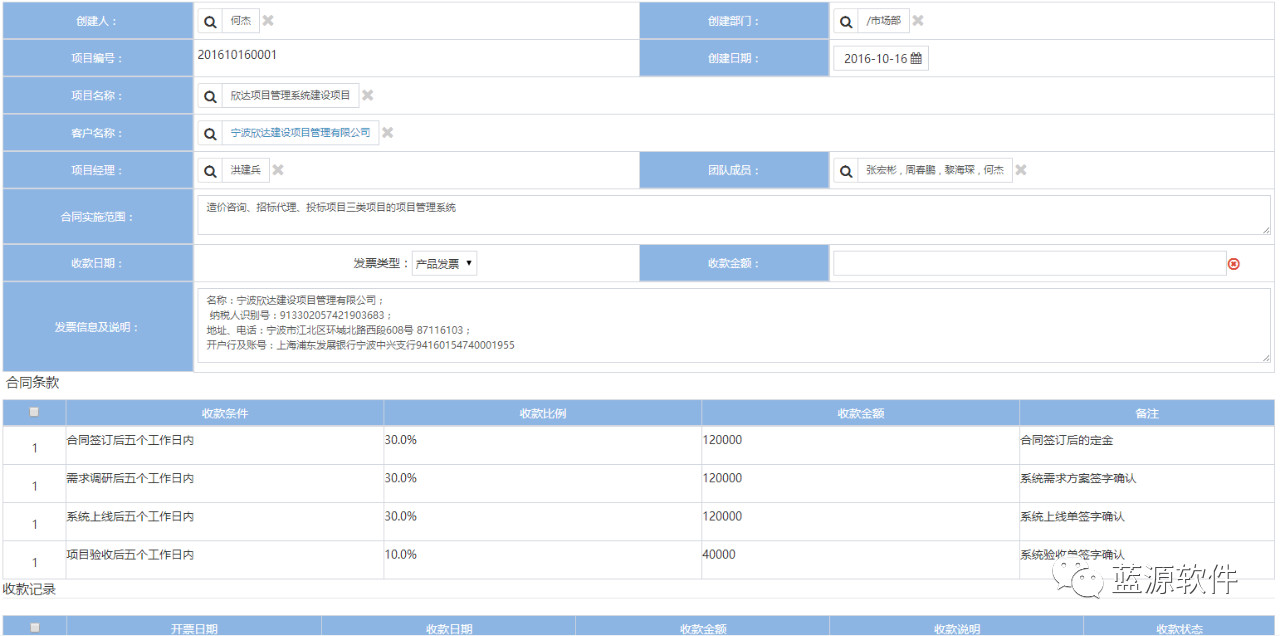Image resolution: width=1280 pixels, height=636 pixels.
Task: Clear the 创建人 value 何杰
Action: (268, 21)
